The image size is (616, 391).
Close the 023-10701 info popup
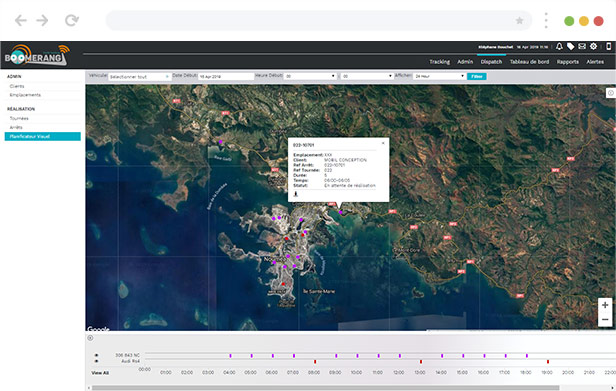point(383,143)
